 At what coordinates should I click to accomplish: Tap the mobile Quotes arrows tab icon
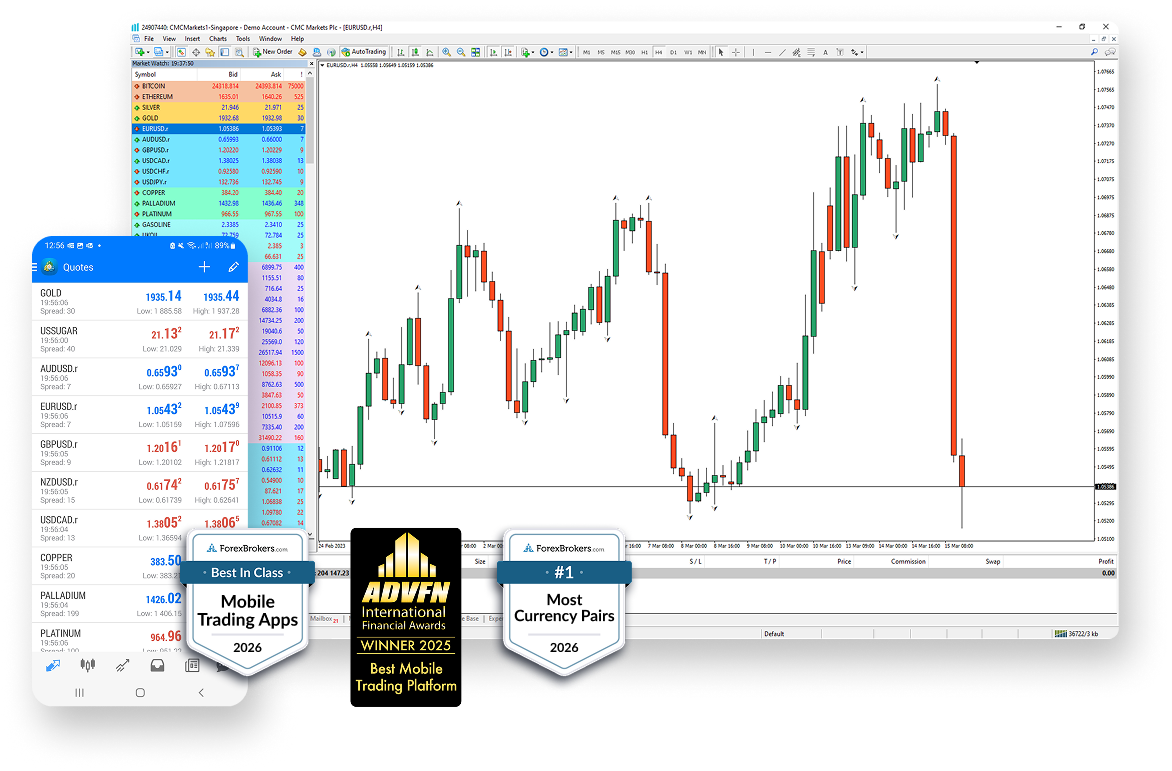point(52,666)
